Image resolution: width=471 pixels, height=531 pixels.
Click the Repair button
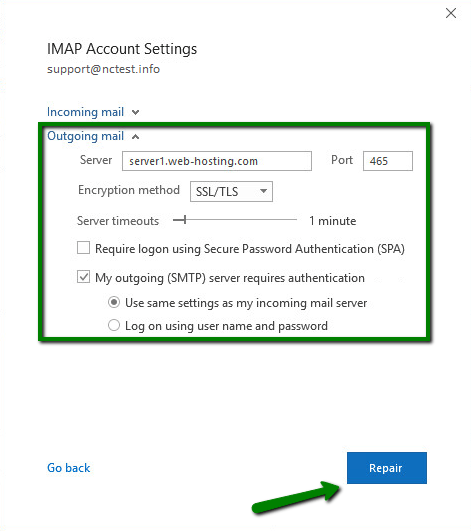[387, 468]
